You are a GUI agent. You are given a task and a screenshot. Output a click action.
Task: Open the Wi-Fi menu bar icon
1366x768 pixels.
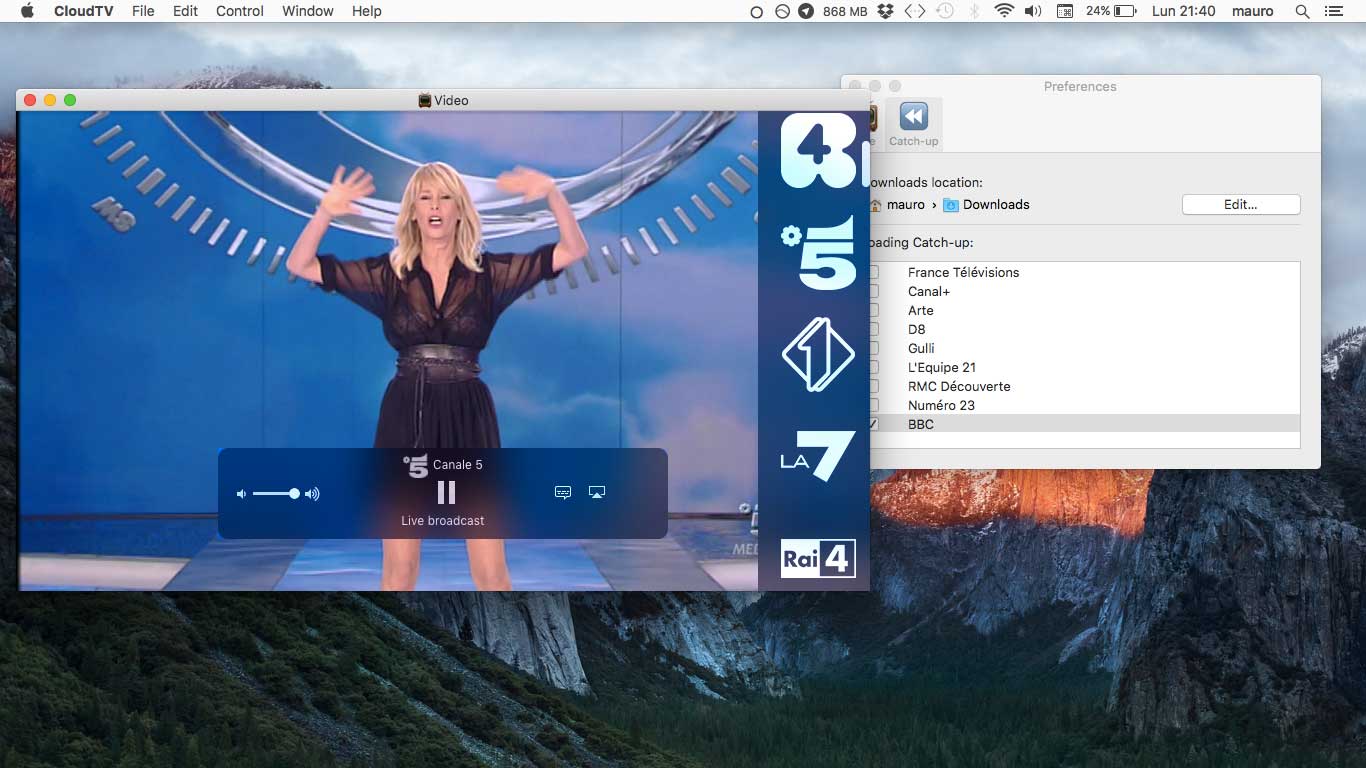click(1004, 11)
